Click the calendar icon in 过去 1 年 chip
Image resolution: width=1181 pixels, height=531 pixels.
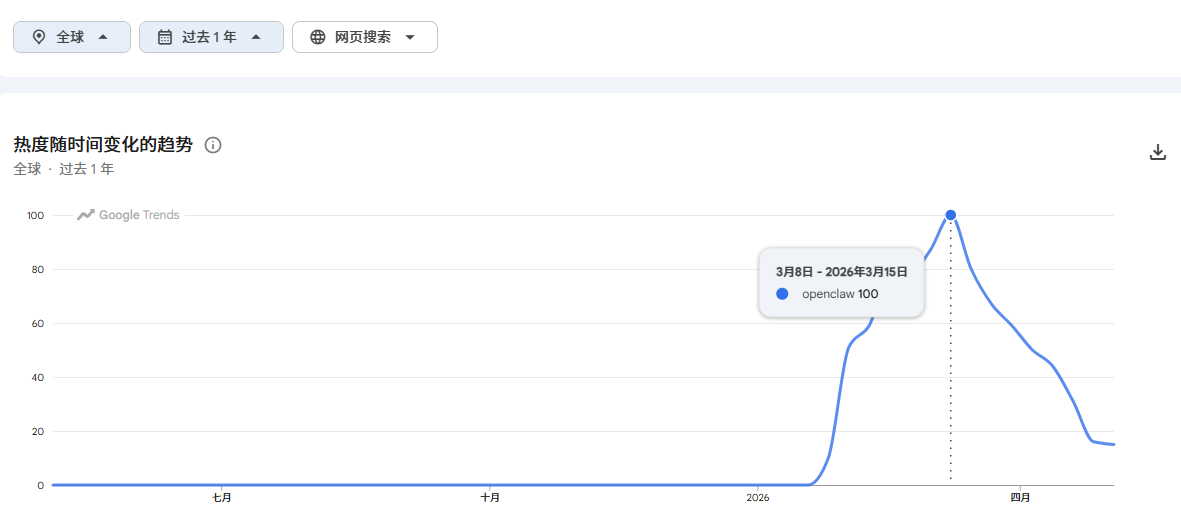[165, 37]
